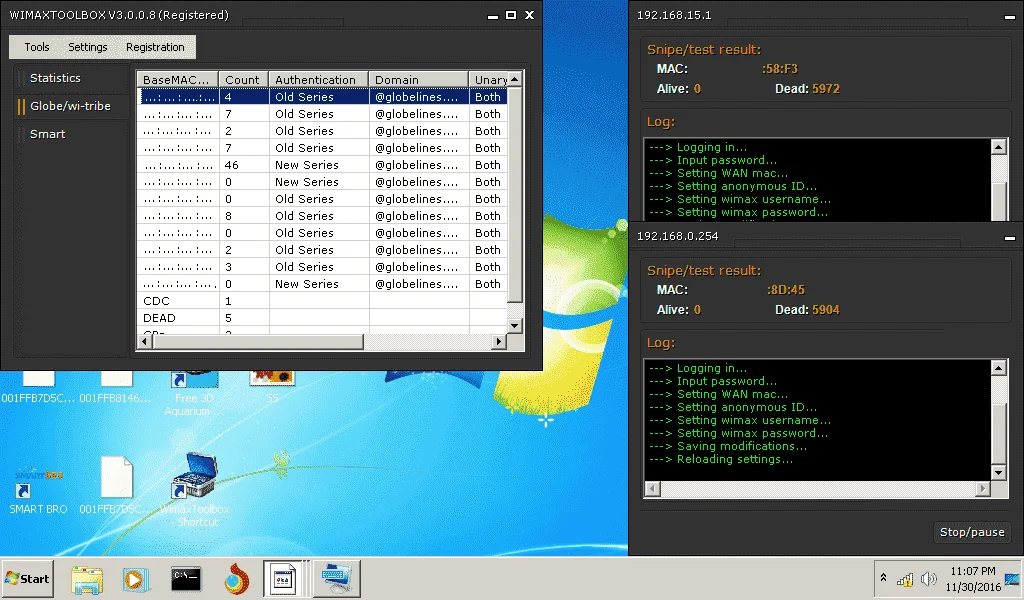Click the volume speaker tray icon
This screenshot has height=600, width=1024.
click(x=928, y=579)
